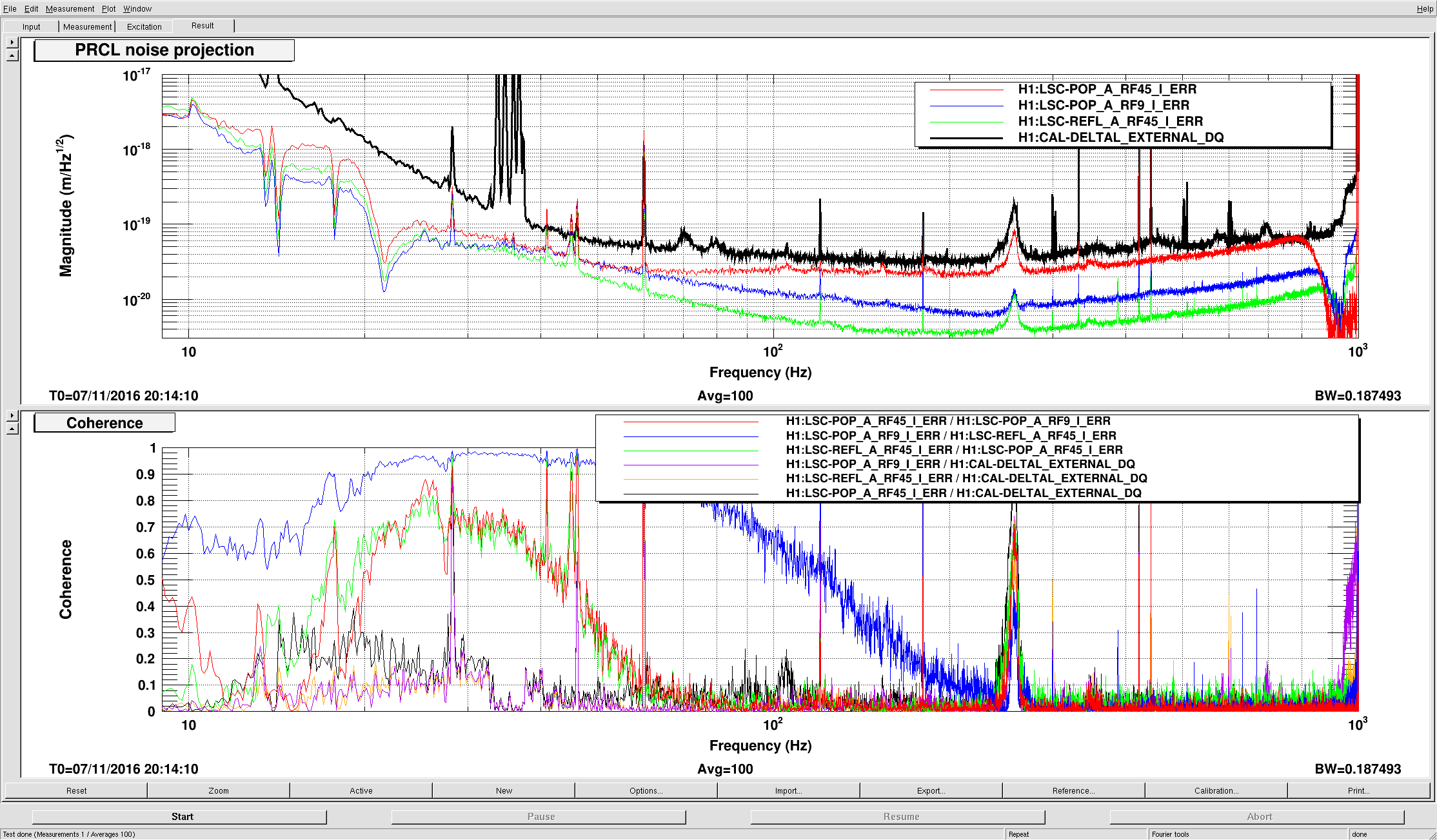1437x840 pixels.
Task: Click Frequency (Hz) label under Coherence plot
Action: (x=760, y=746)
